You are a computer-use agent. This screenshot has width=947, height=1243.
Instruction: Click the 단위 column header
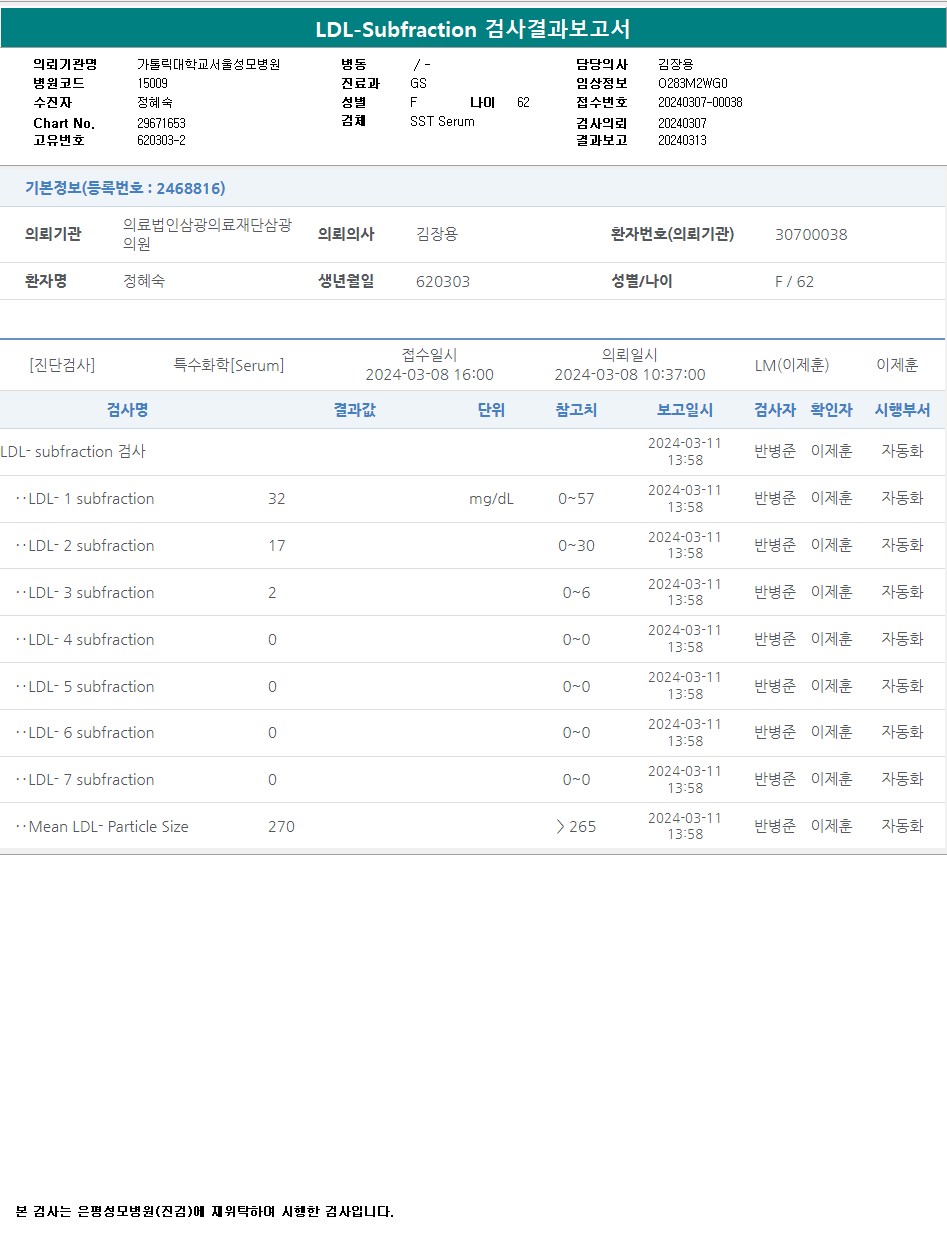point(491,410)
